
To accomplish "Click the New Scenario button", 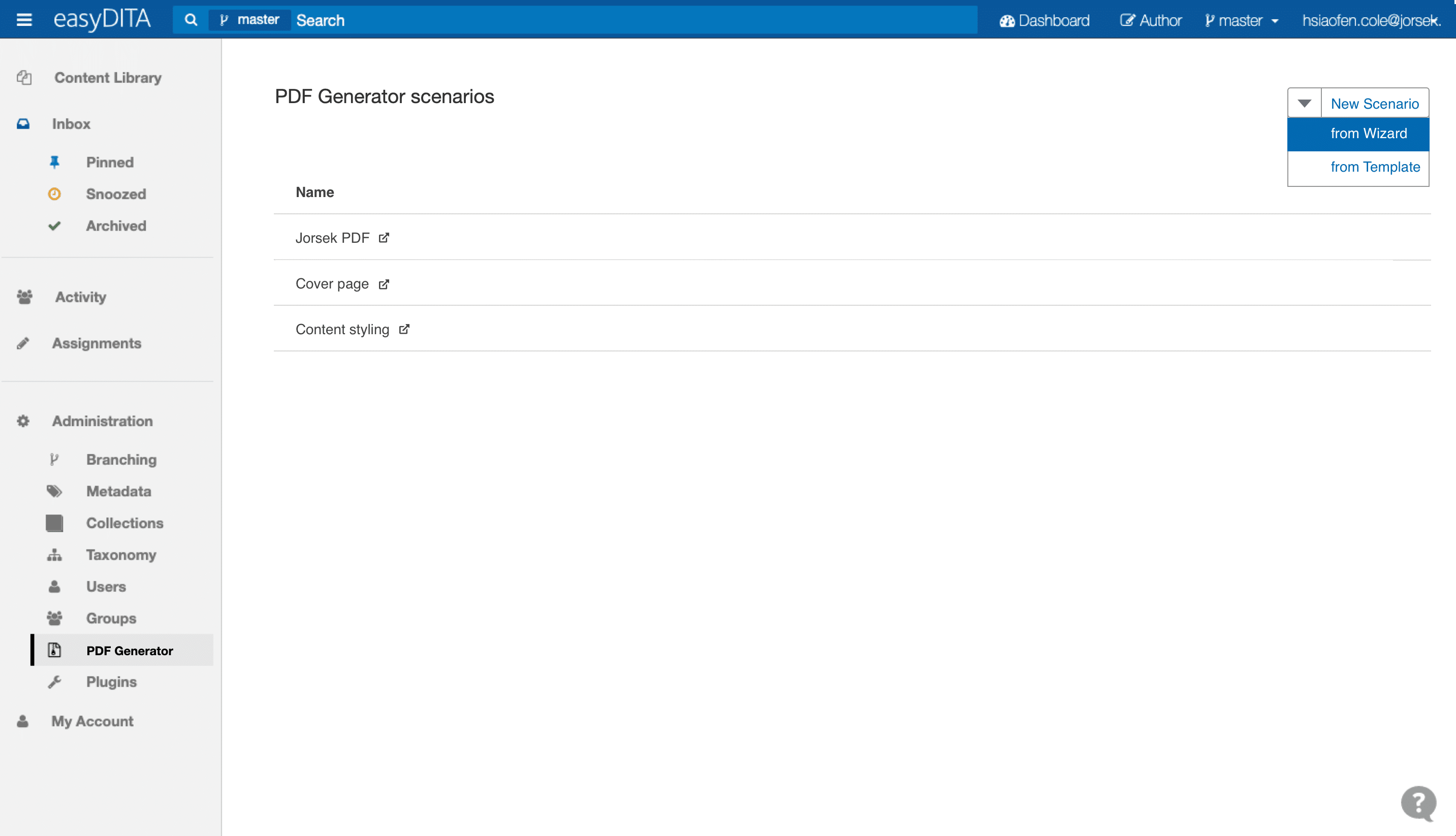I will coord(1375,104).
